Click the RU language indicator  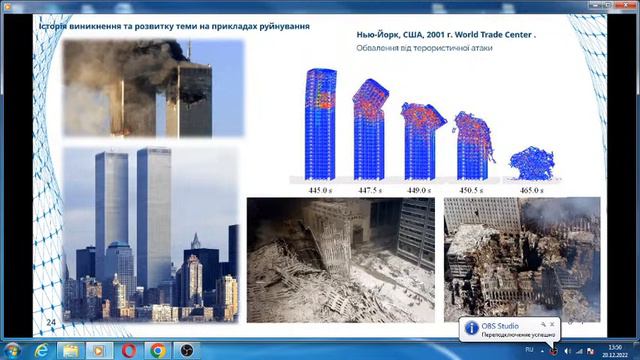pos(529,350)
